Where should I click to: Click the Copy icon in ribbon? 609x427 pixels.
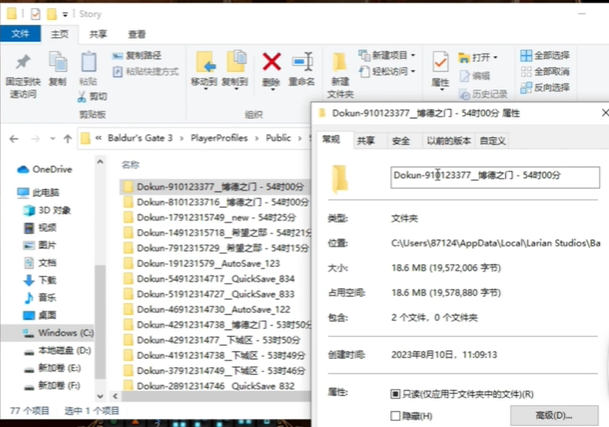pos(58,62)
